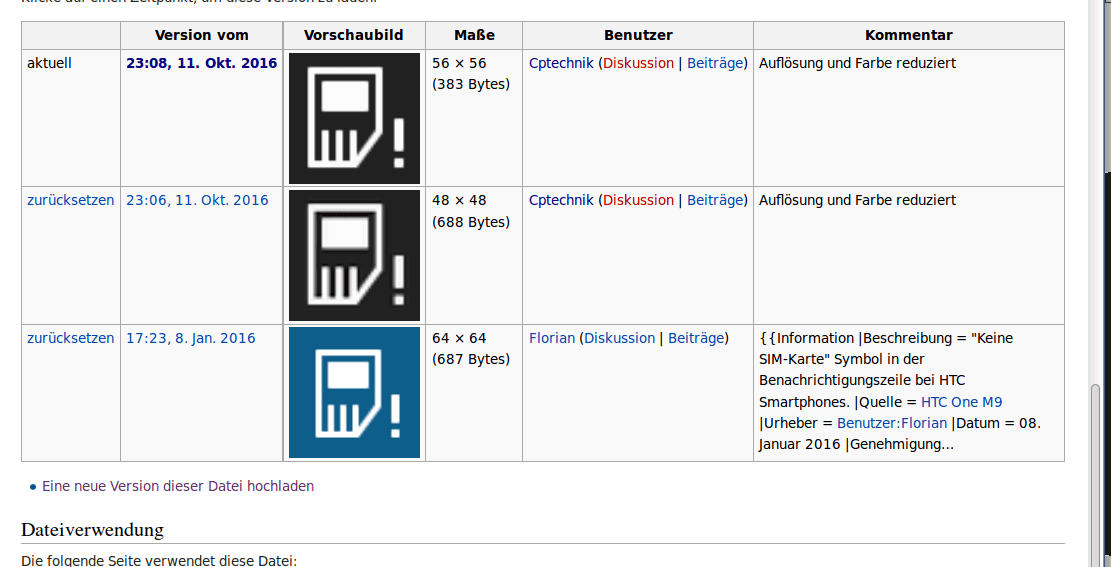This screenshot has width=1111, height=567.
Task: Open Florian's Beiträge page
Action: [x=696, y=338]
